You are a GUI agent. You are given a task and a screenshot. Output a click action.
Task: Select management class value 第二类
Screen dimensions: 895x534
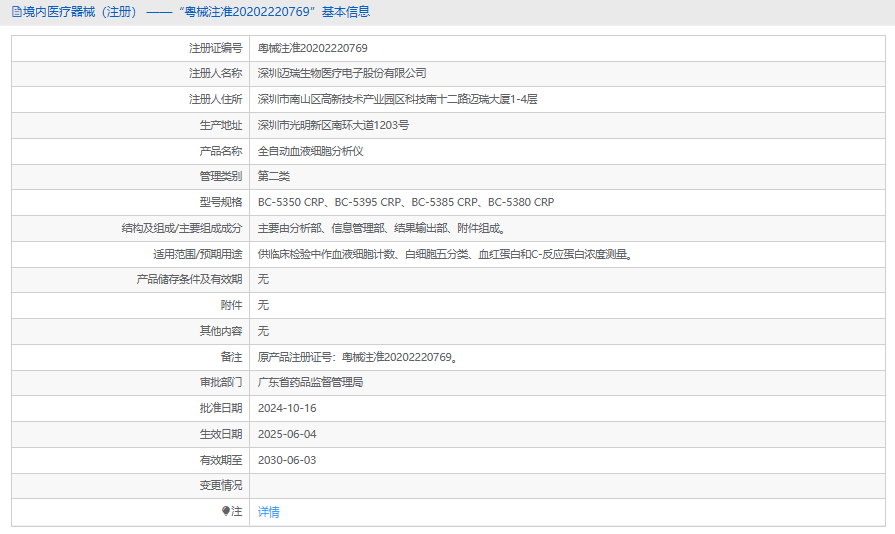(274, 176)
